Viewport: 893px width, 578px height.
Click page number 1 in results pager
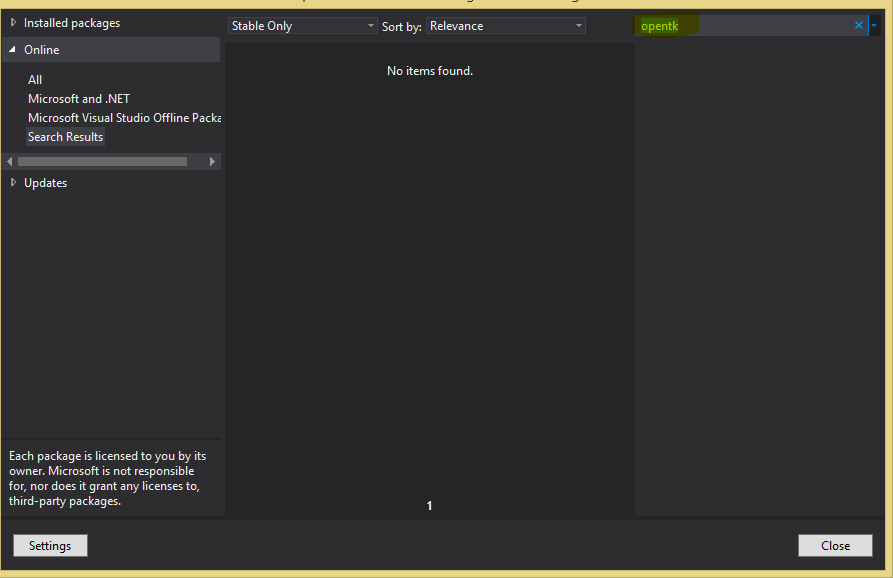tap(429, 506)
